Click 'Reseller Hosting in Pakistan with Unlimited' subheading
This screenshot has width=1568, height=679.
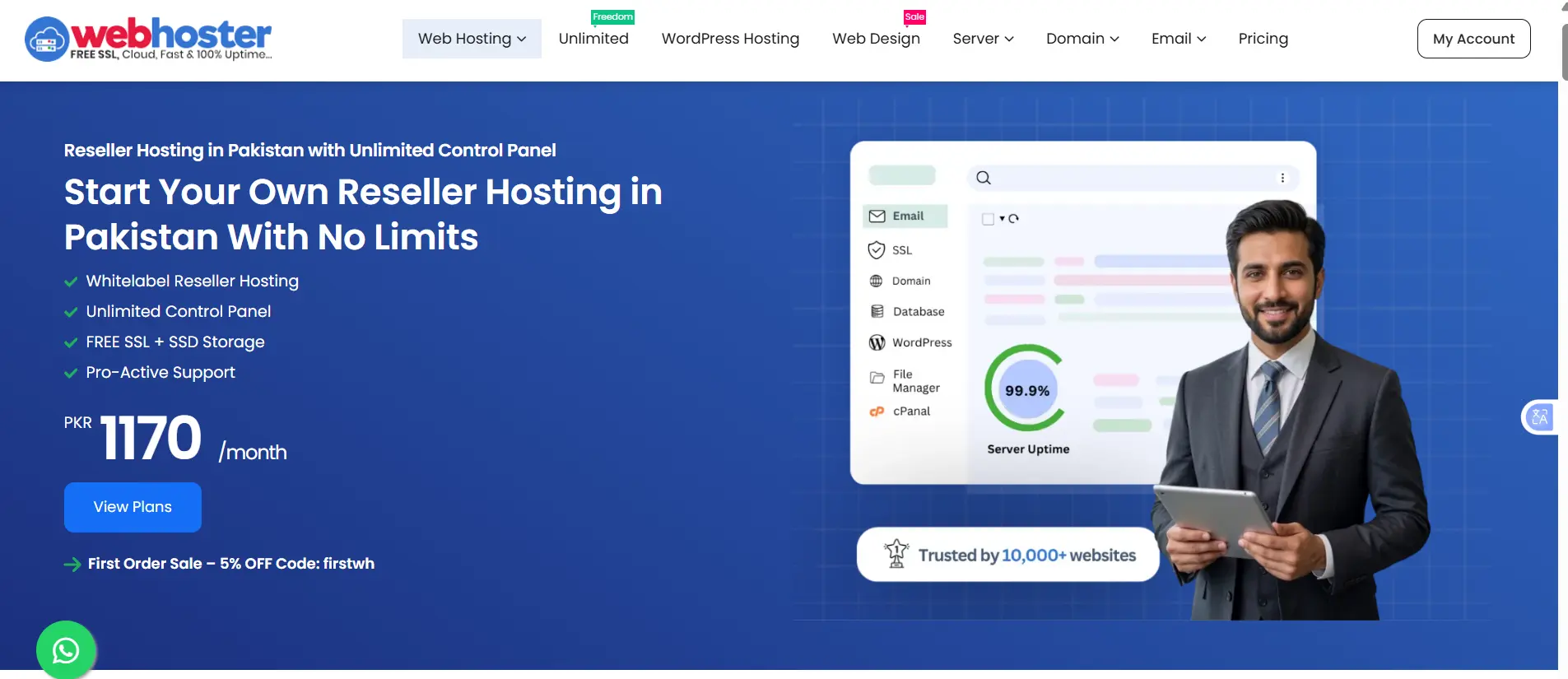(309, 151)
